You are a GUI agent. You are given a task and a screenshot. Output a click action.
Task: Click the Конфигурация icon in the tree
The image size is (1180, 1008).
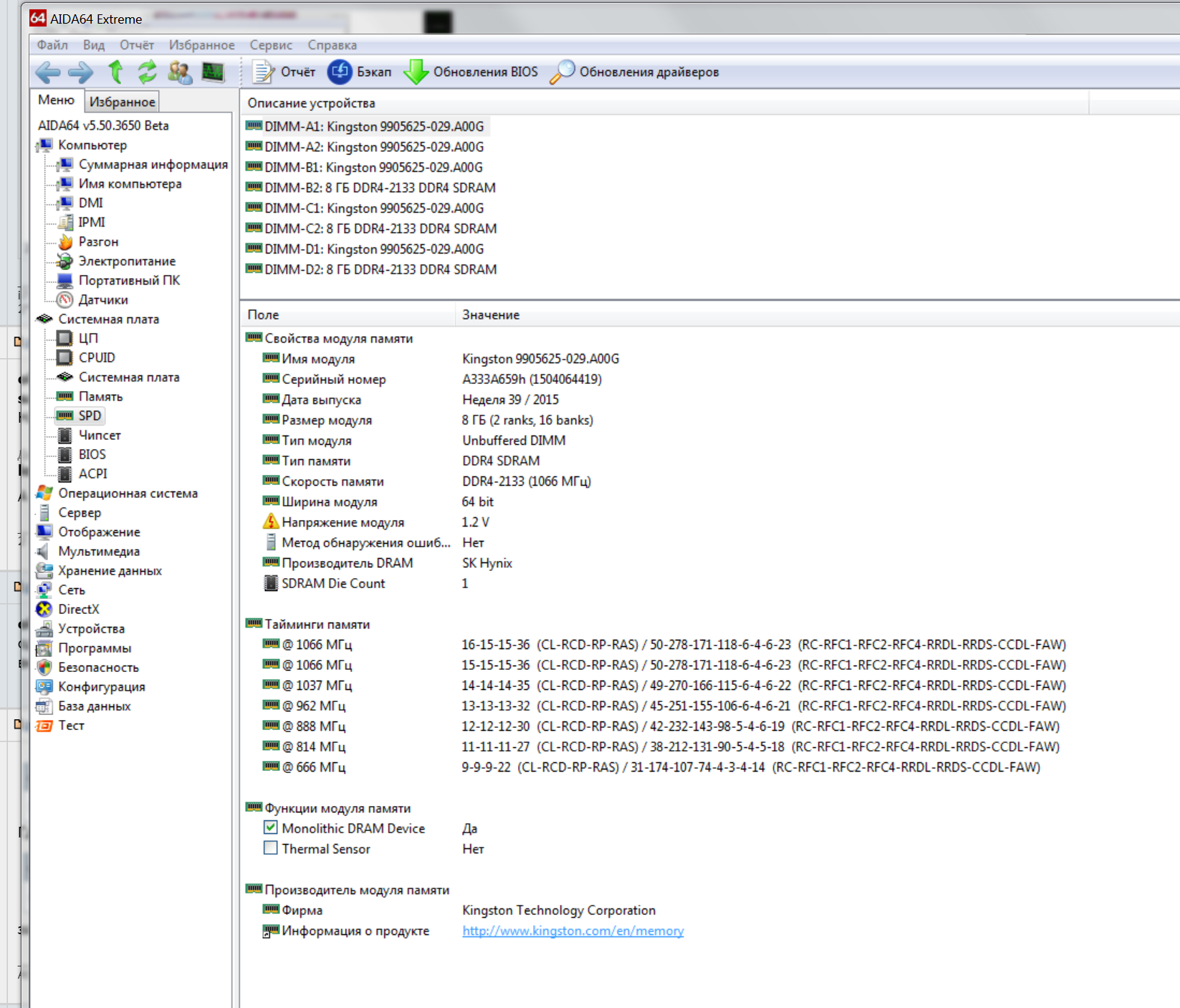pyautogui.click(x=44, y=686)
